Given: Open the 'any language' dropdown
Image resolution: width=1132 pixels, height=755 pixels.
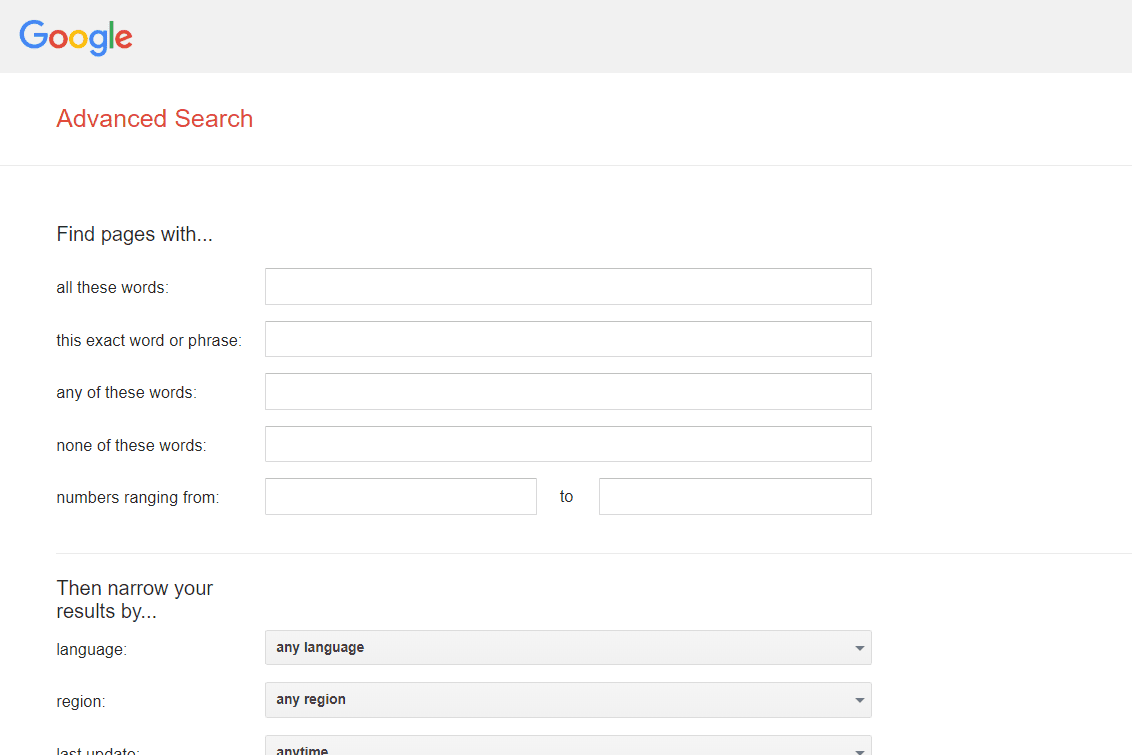Looking at the screenshot, I should coord(567,648).
